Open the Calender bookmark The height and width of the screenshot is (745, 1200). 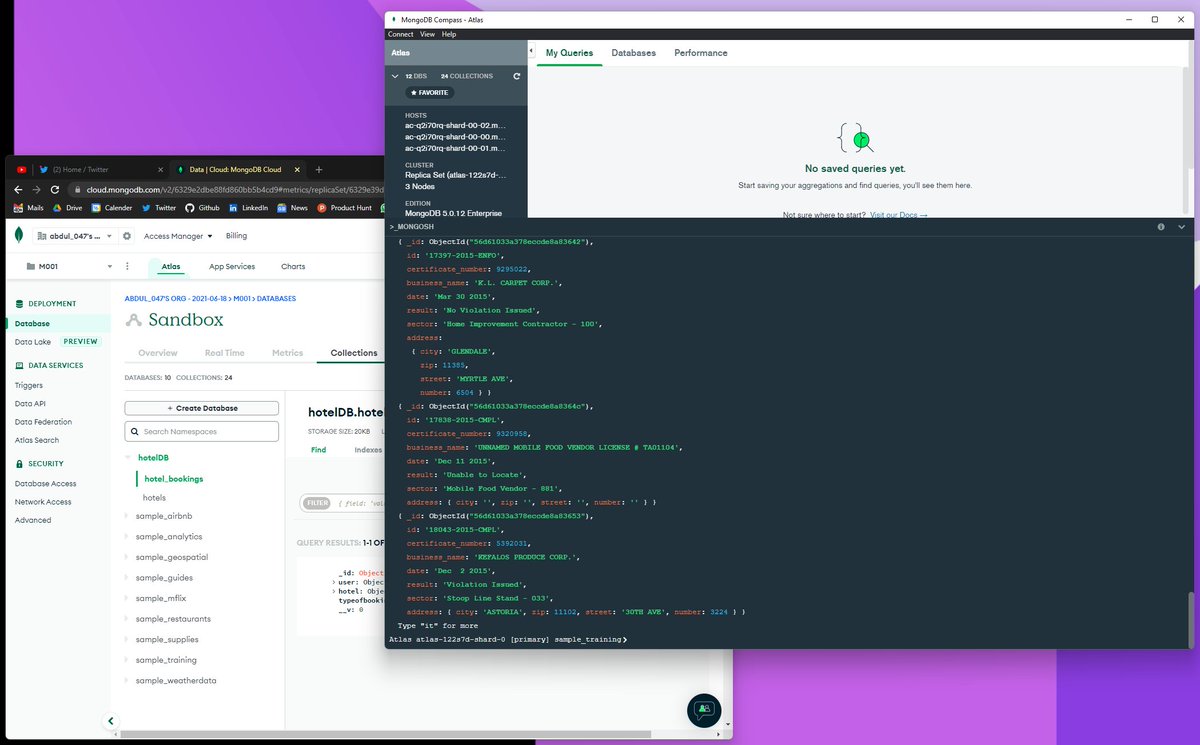[x=112, y=208]
